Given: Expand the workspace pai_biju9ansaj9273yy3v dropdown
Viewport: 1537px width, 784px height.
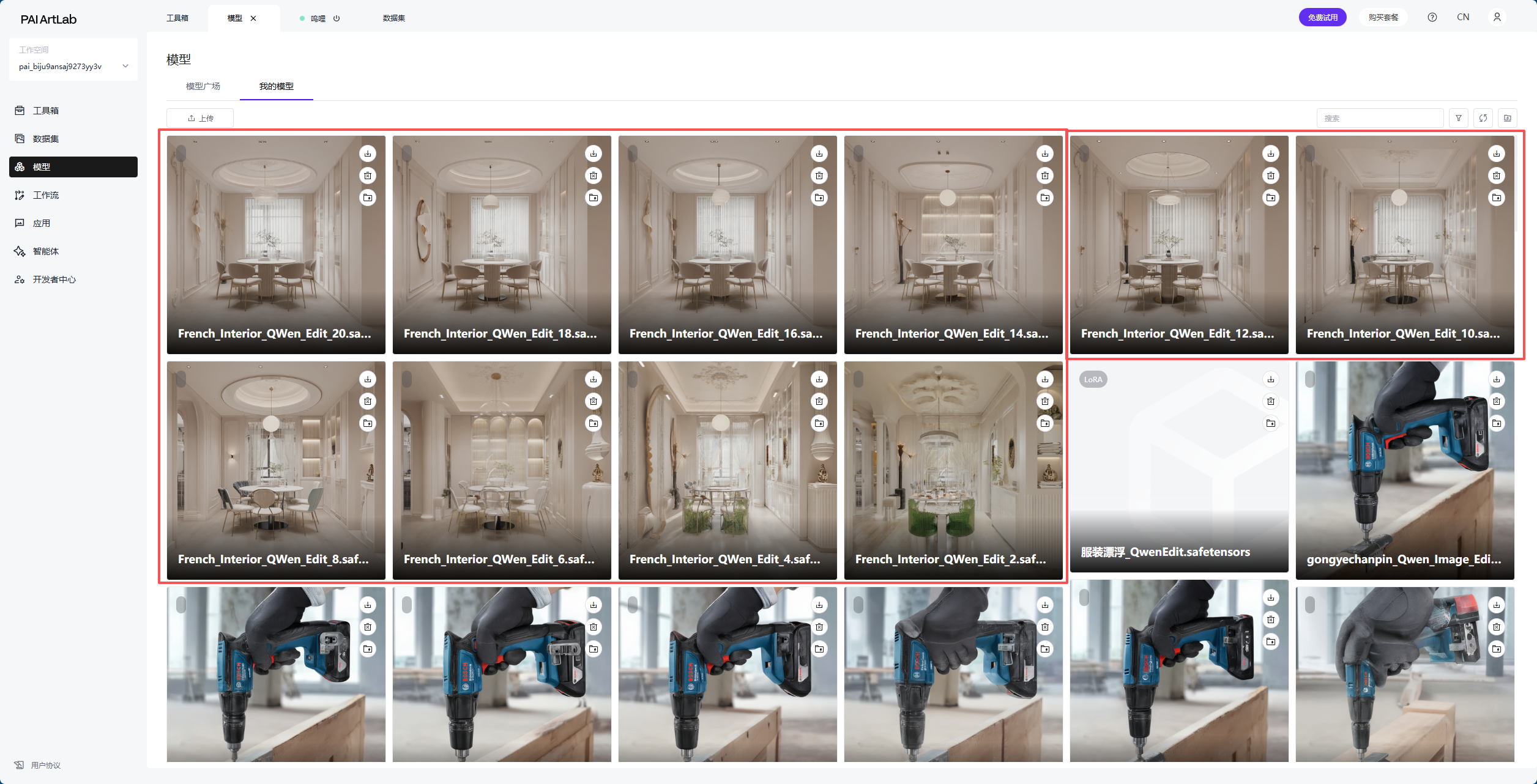Looking at the screenshot, I should pos(125,66).
